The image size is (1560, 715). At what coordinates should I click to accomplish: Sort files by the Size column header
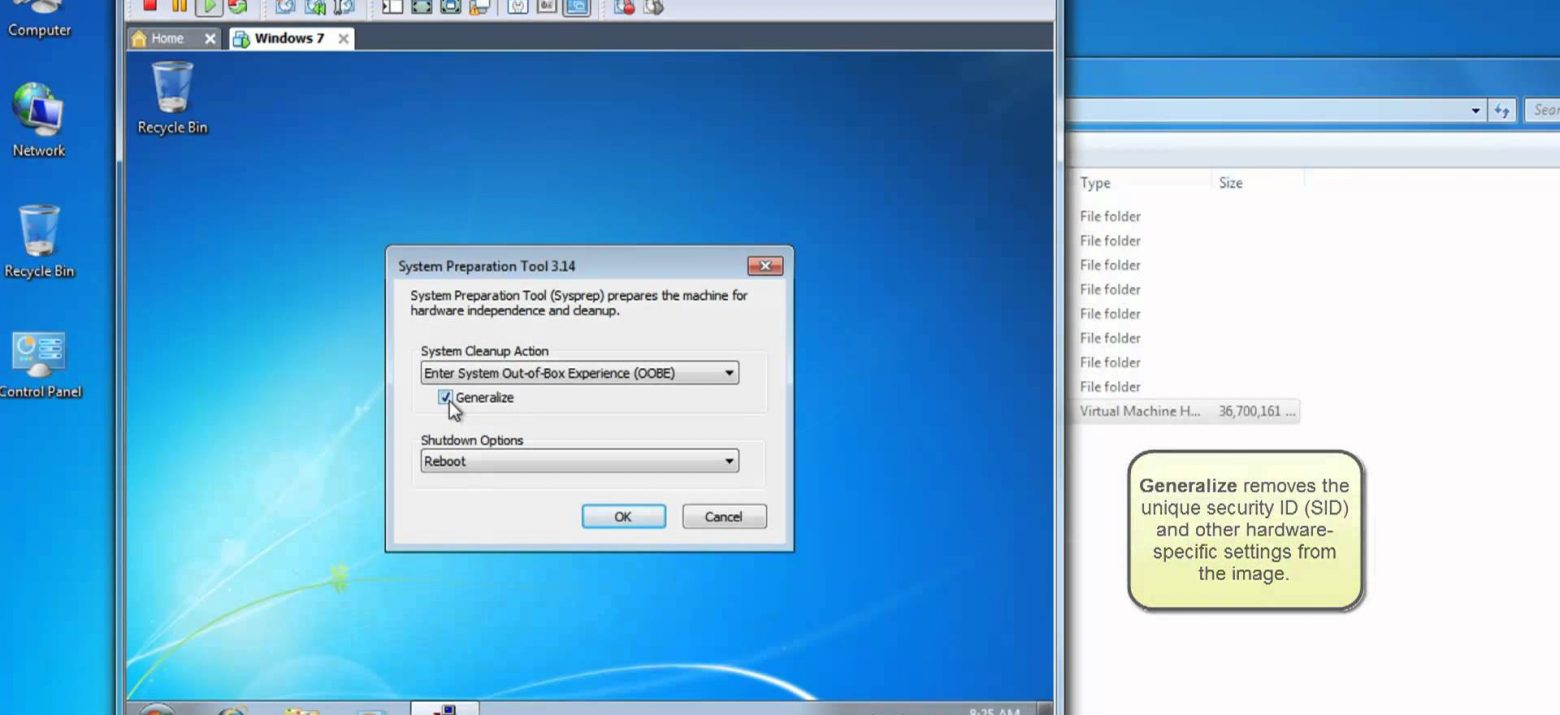click(1231, 183)
